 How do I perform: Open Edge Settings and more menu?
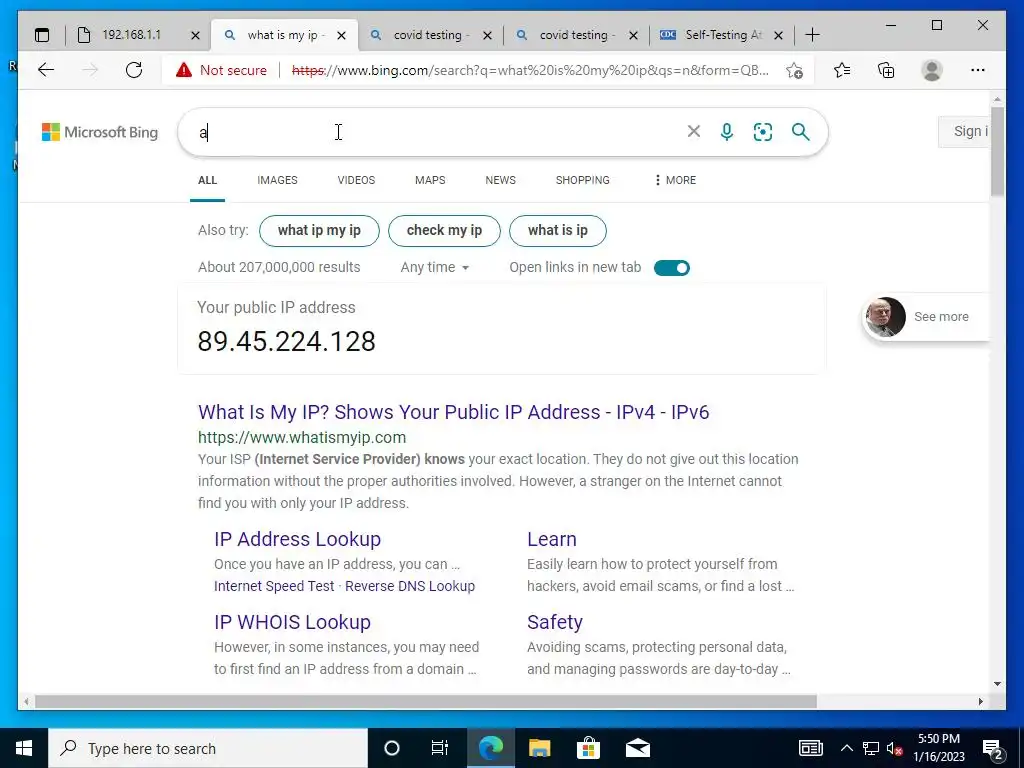click(x=978, y=70)
